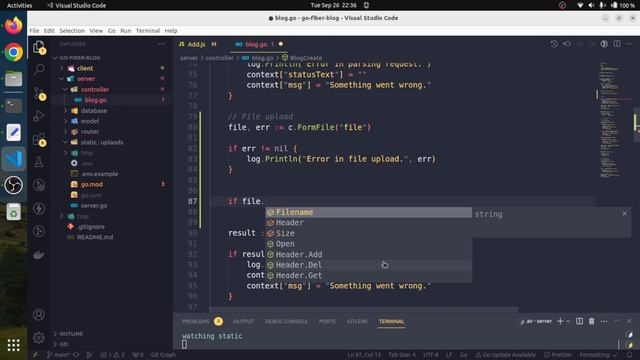The width and height of the screenshot is (640, 360).
Task: Expand the model folder
Action: [90, 121]
